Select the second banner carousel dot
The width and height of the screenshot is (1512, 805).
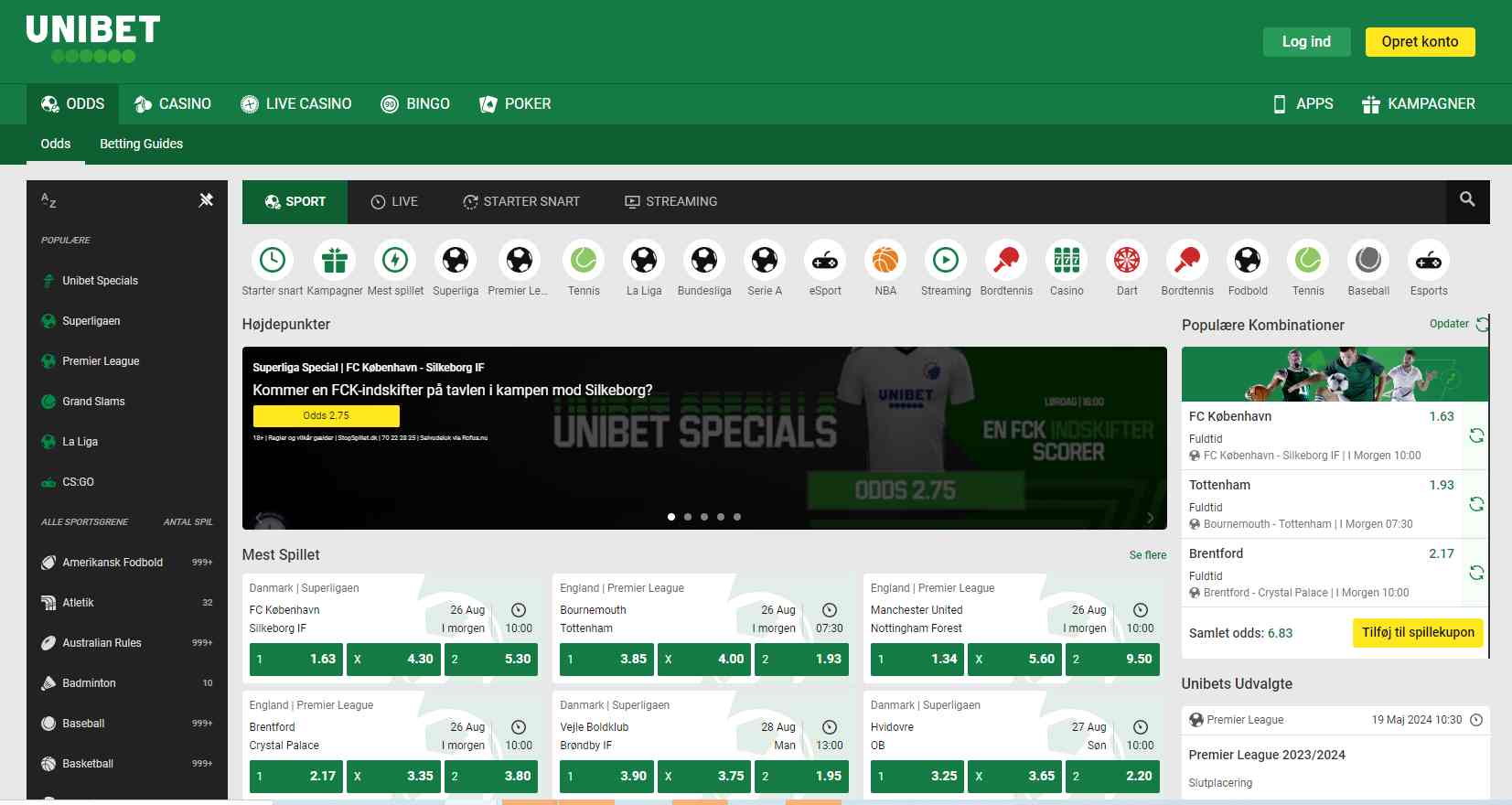[688, 517]
